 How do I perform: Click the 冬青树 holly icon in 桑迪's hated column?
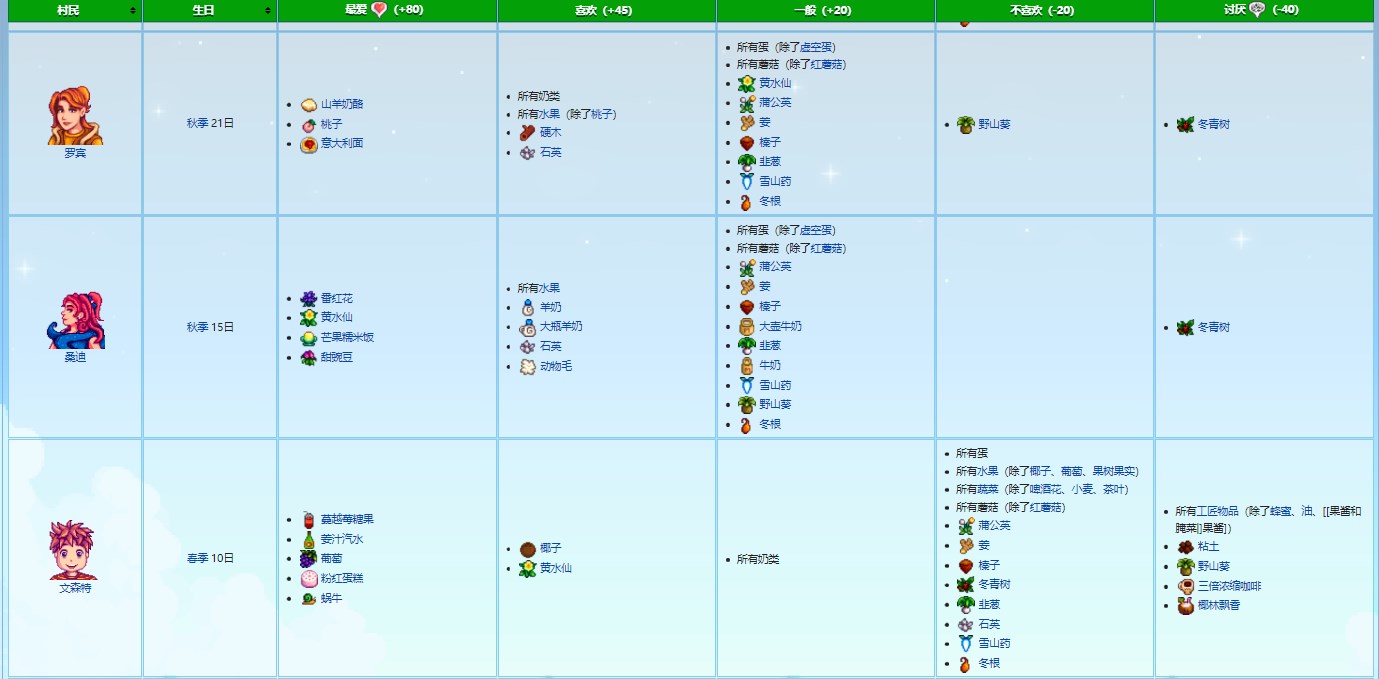click(x=1185, y=327)
